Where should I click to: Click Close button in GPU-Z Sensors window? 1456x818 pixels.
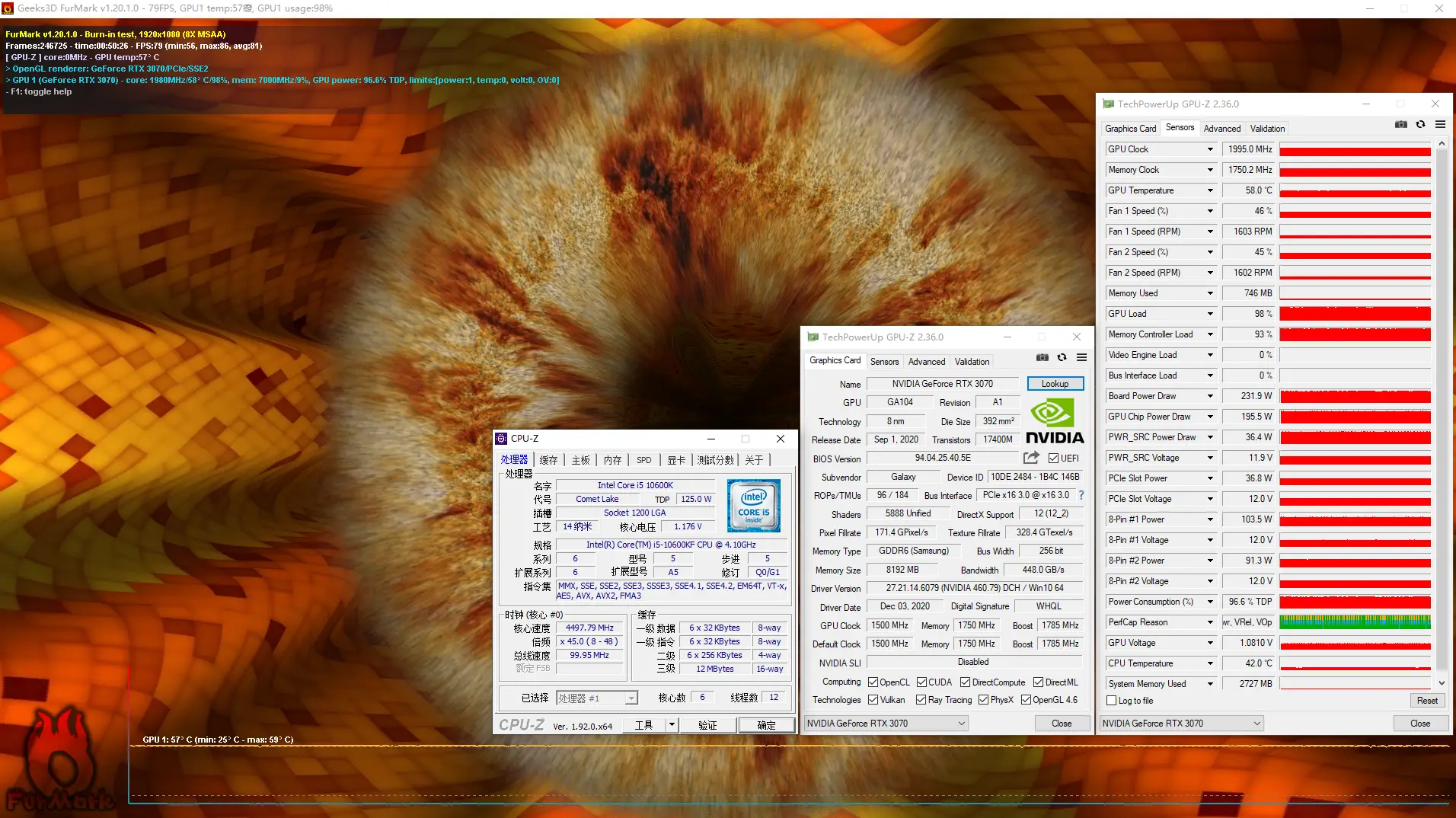pos(1419,724)
